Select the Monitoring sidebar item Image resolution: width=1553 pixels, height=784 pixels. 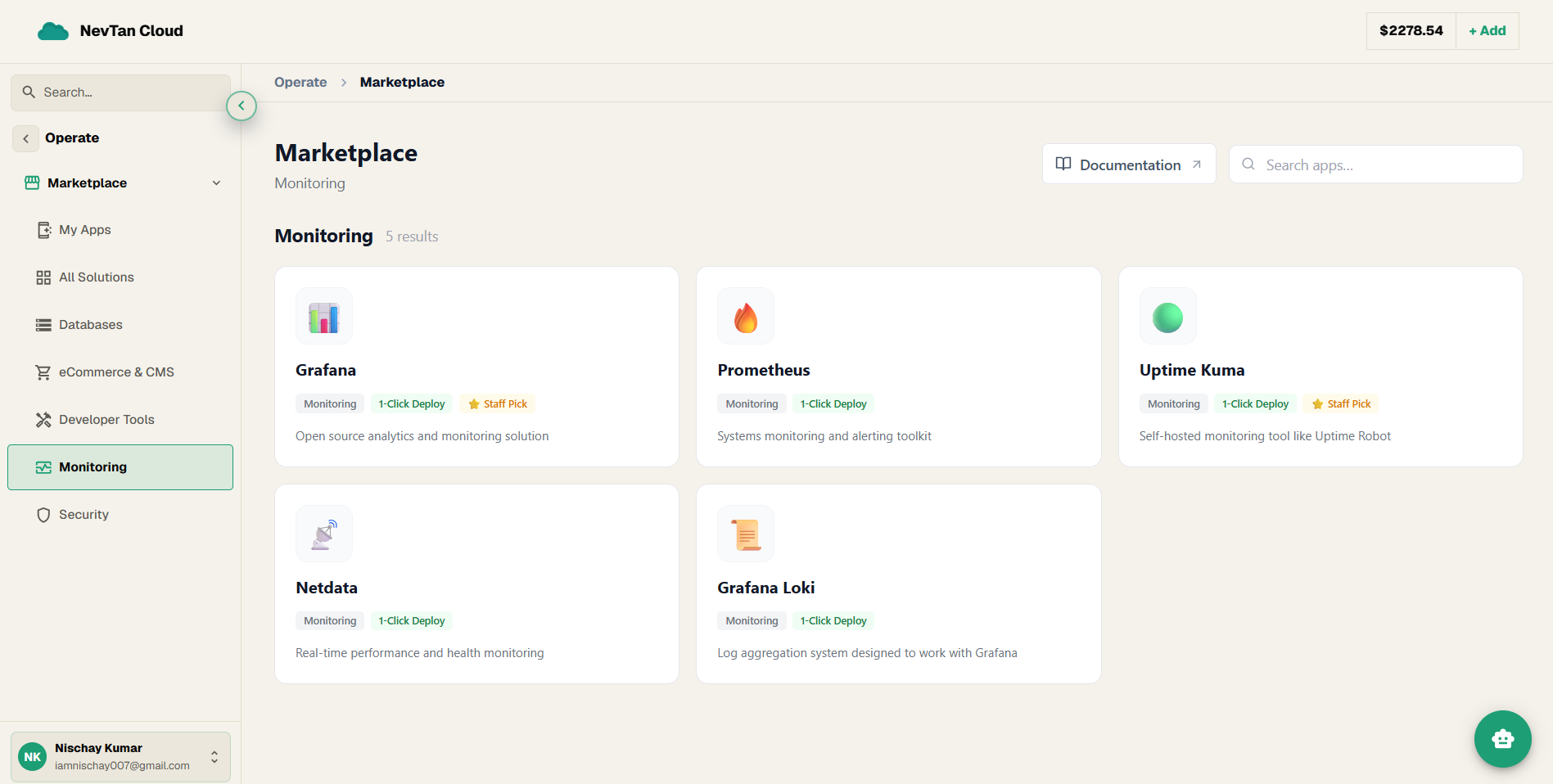(x=120, y=467)
